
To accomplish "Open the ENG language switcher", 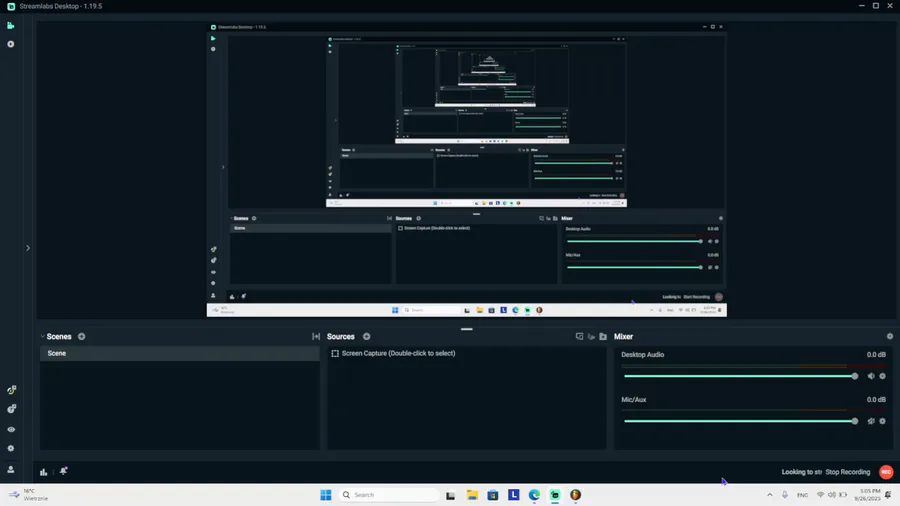I will (x=802, y=495).
